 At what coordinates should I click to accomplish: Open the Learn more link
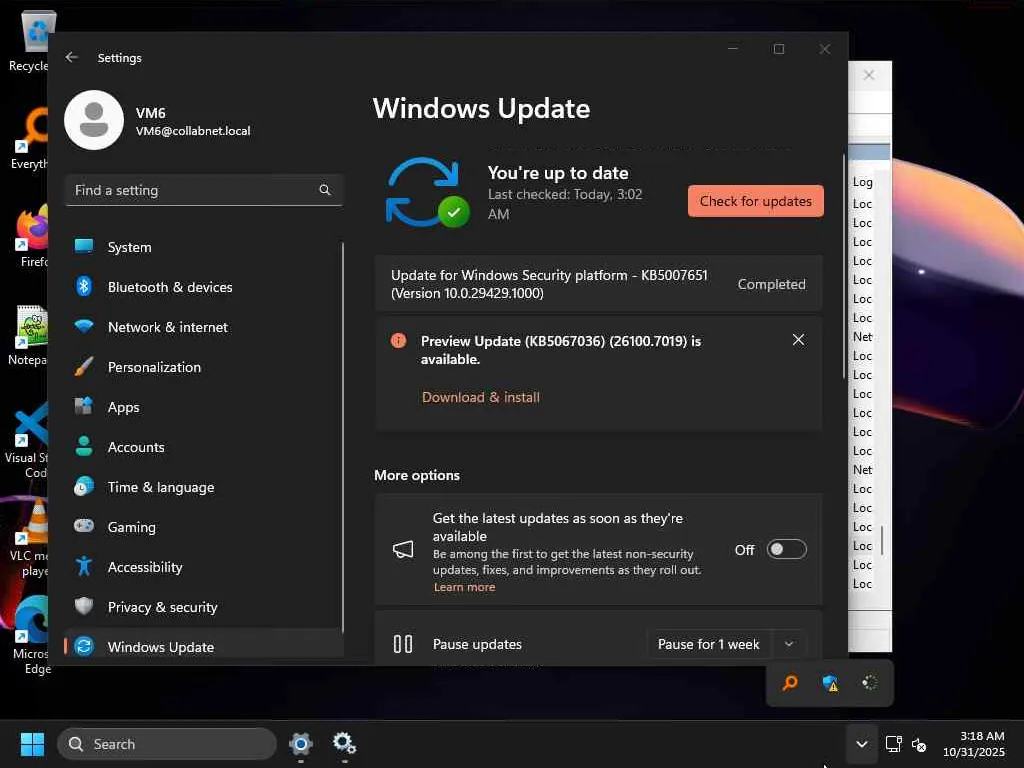(464, 587)
